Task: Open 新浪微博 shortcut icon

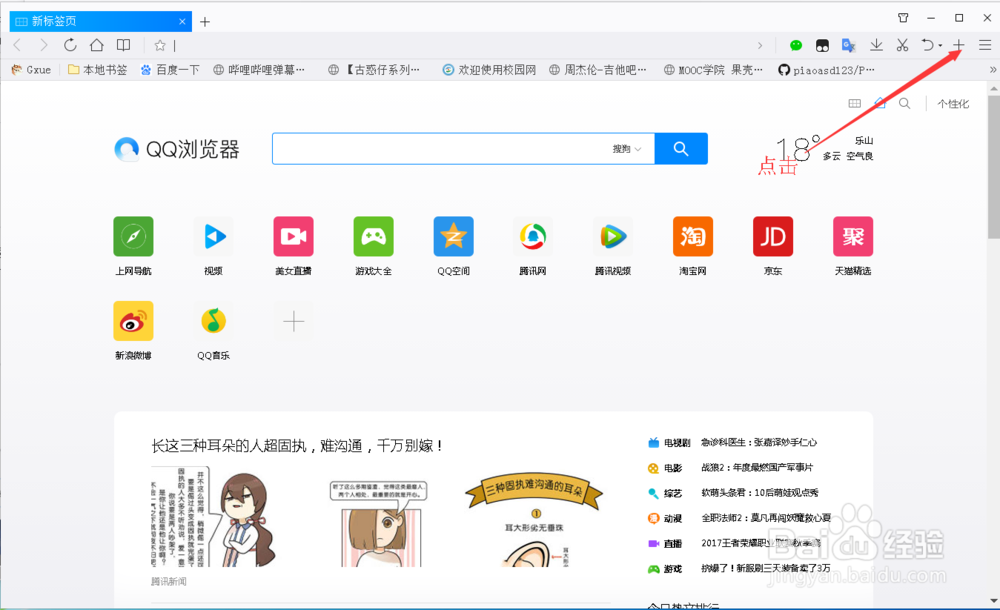Action: pos(133,320)
